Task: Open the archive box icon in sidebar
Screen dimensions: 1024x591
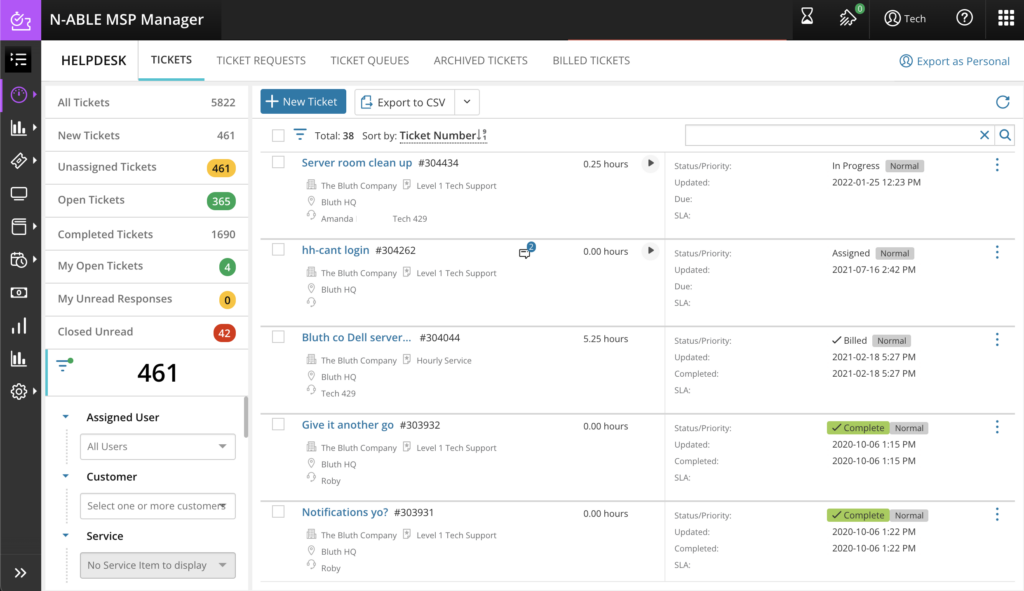Action: tap(19, 227)
